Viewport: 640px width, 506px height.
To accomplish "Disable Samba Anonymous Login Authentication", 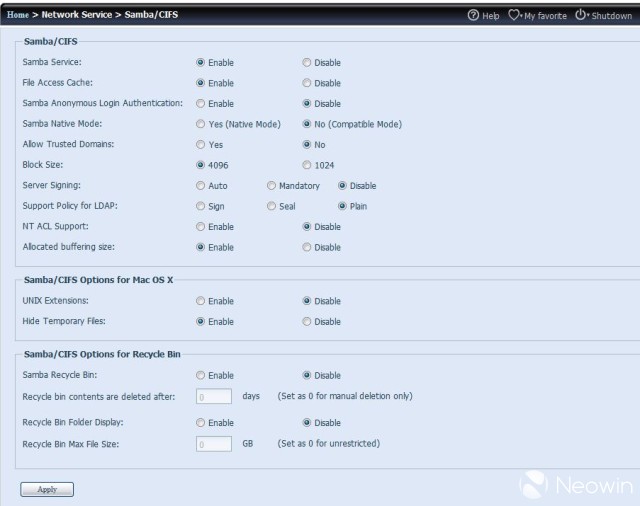I will pyautogui.click(x=307, y=103).
